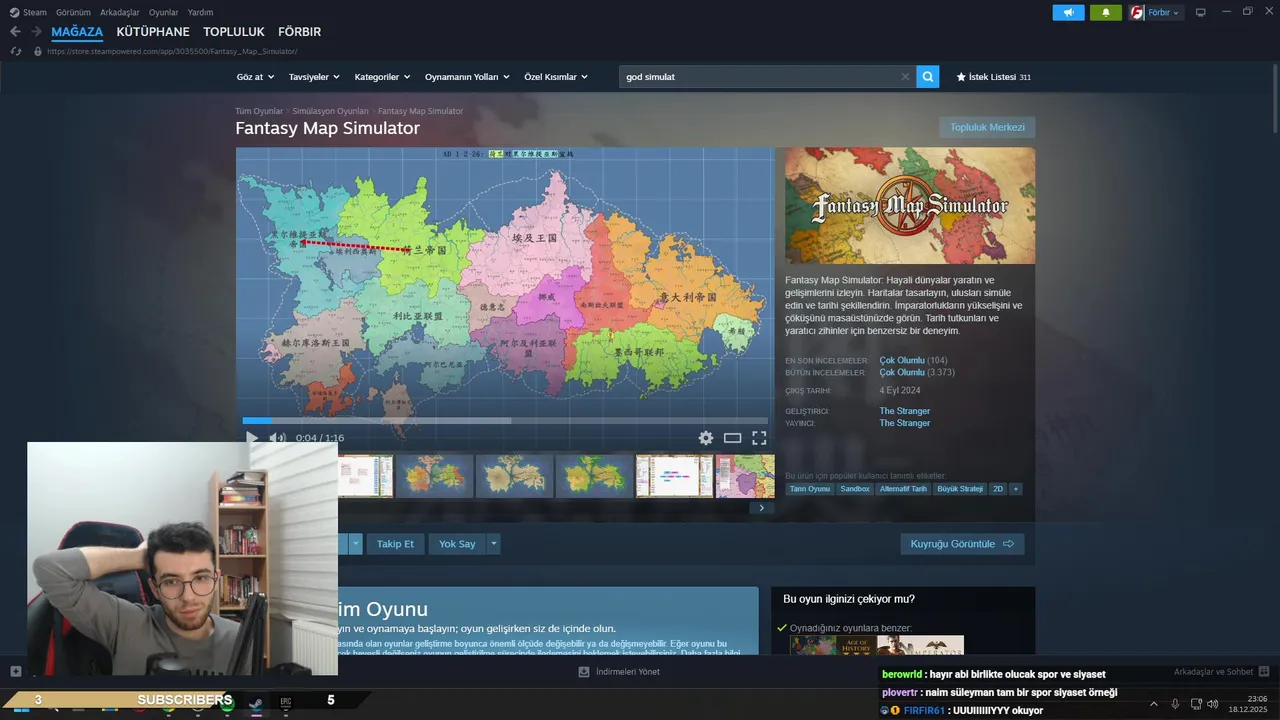Open the blue megaphone announcements button
1280x720 pixels.
[1068, 13]
